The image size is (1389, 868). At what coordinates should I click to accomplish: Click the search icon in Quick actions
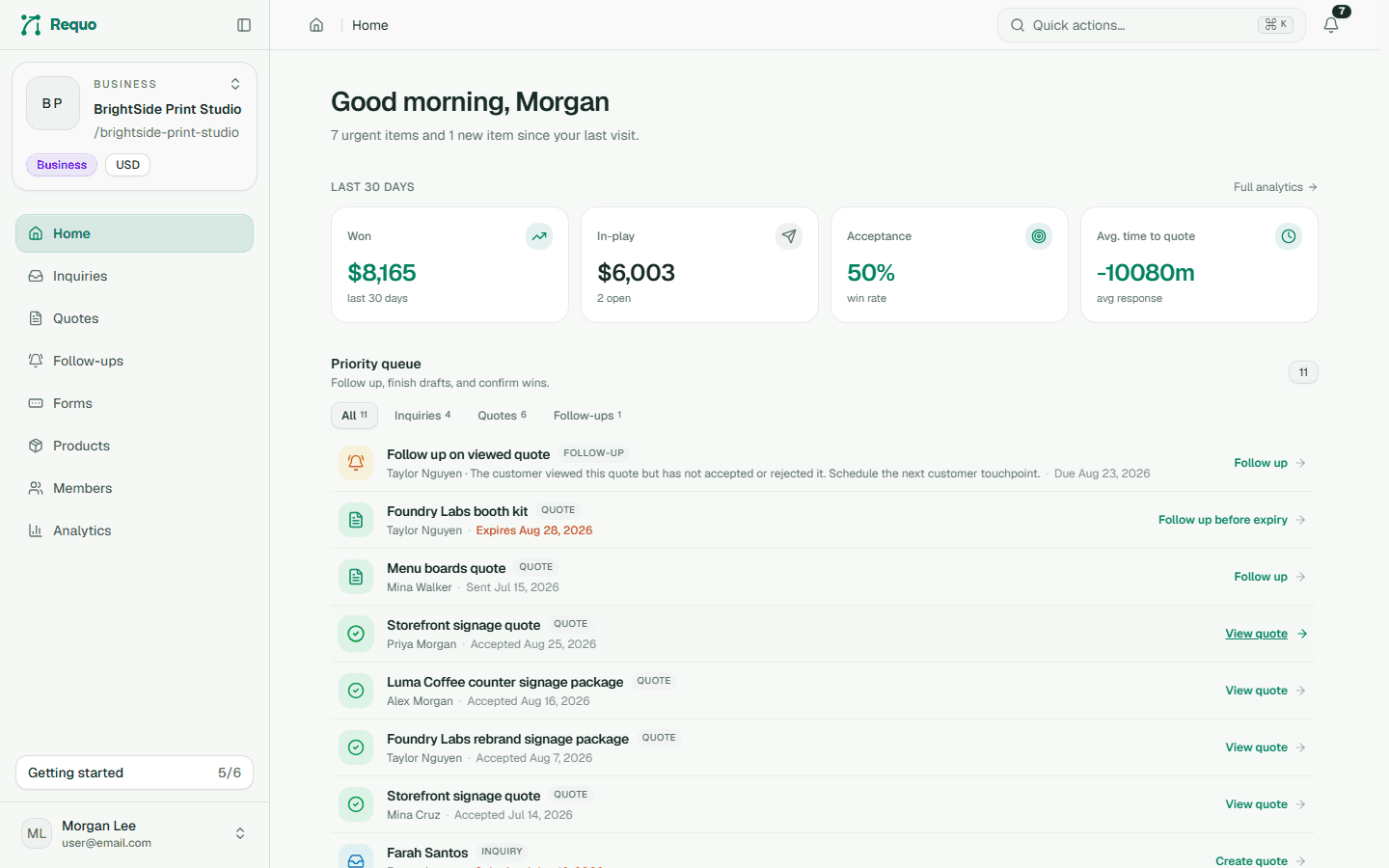coord(1018,25)
